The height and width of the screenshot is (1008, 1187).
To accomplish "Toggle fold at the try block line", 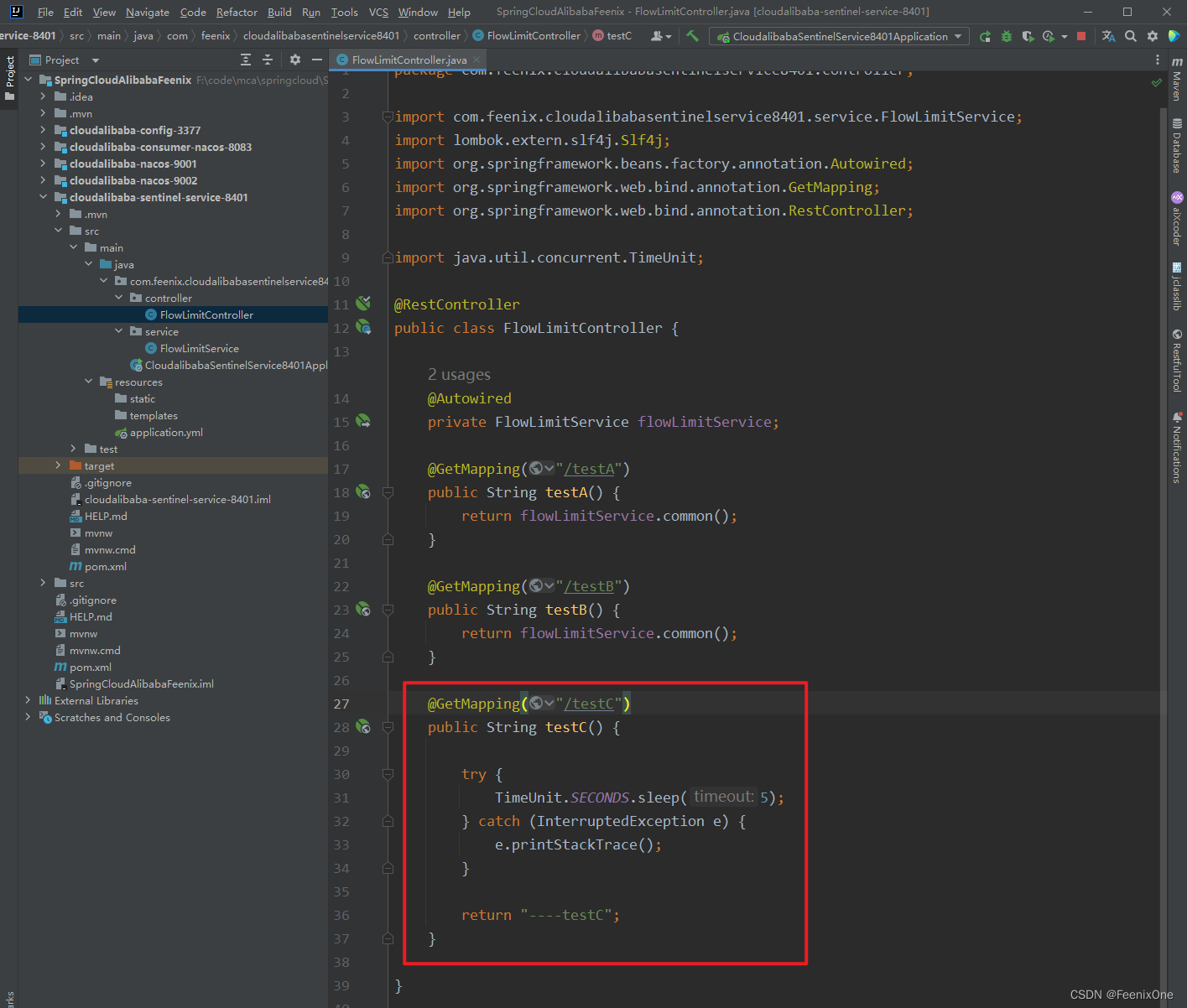I will click(388, 774).
